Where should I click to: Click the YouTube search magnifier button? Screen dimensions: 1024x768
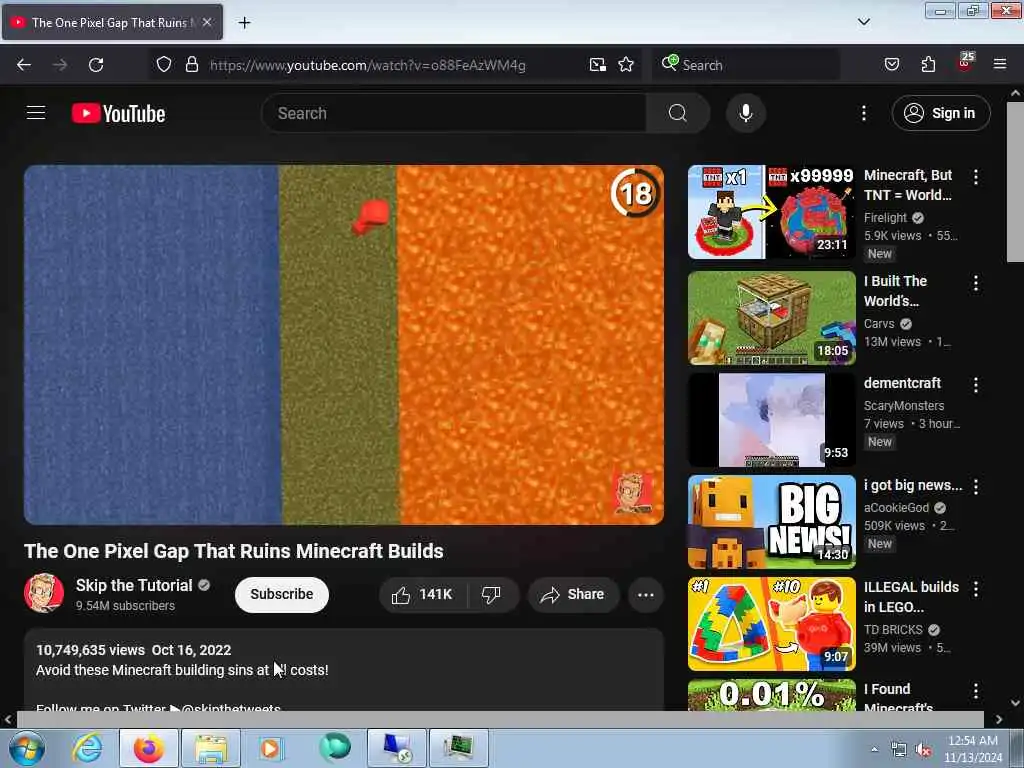[677, 113]
